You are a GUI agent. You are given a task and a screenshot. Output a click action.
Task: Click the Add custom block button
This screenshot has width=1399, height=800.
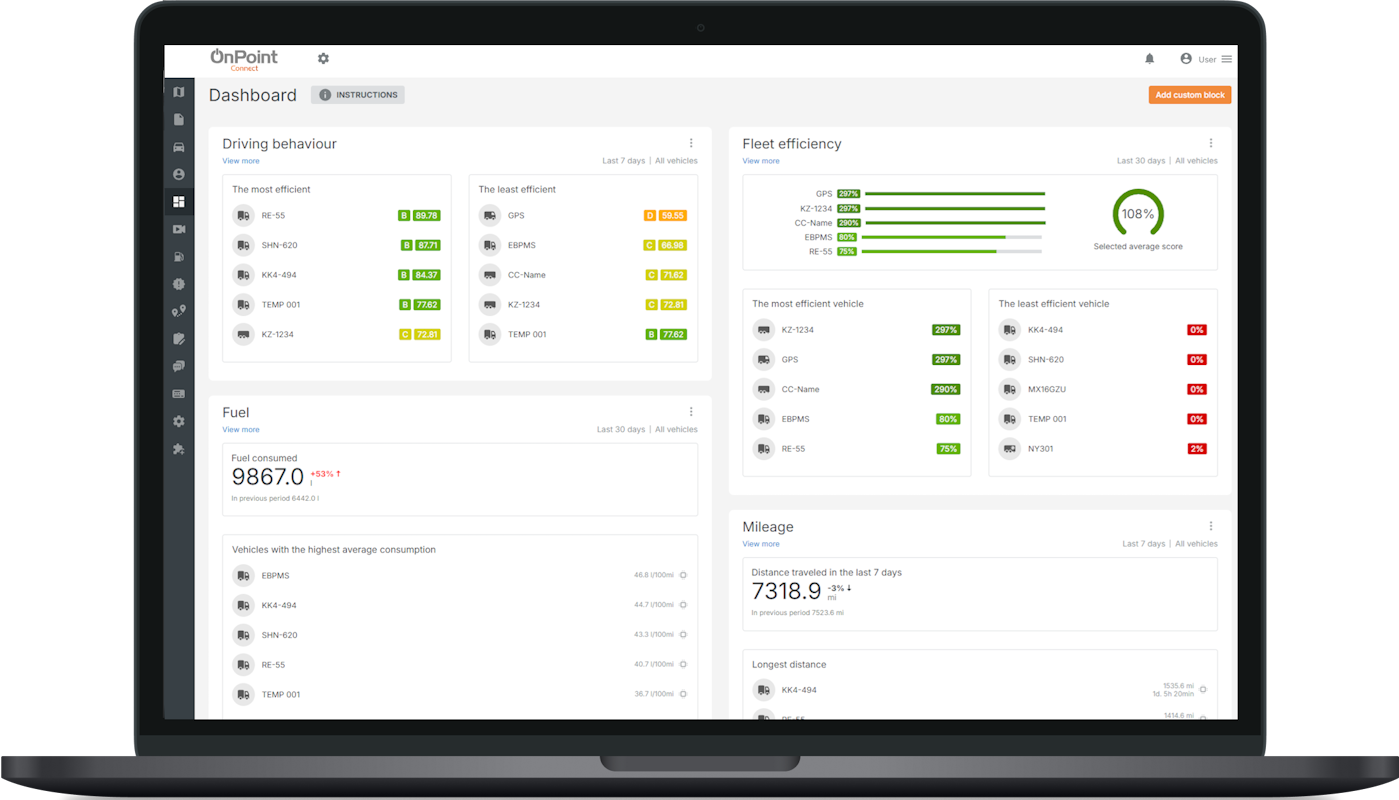1189,95
